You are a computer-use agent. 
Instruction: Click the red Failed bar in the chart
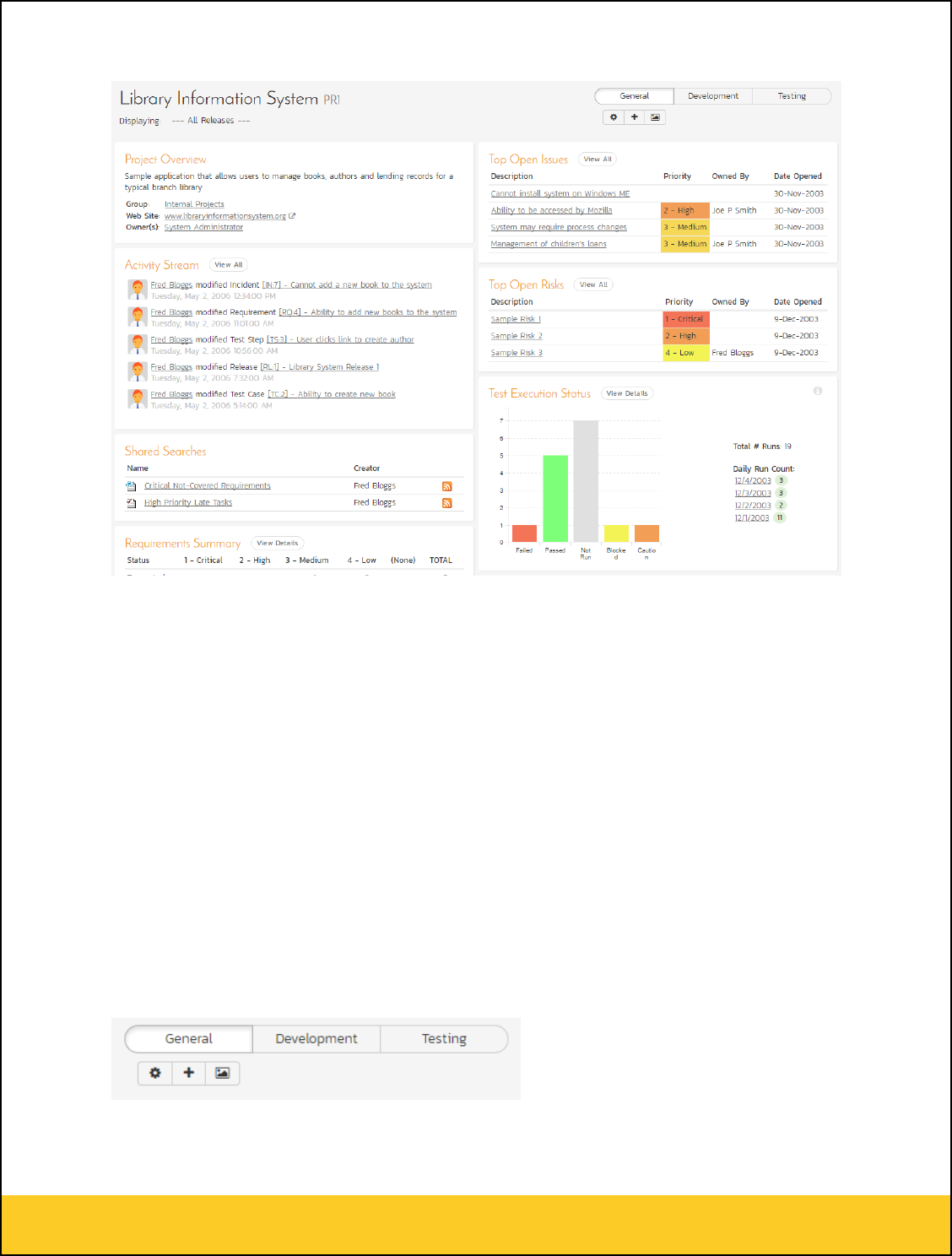click(525, 533)
